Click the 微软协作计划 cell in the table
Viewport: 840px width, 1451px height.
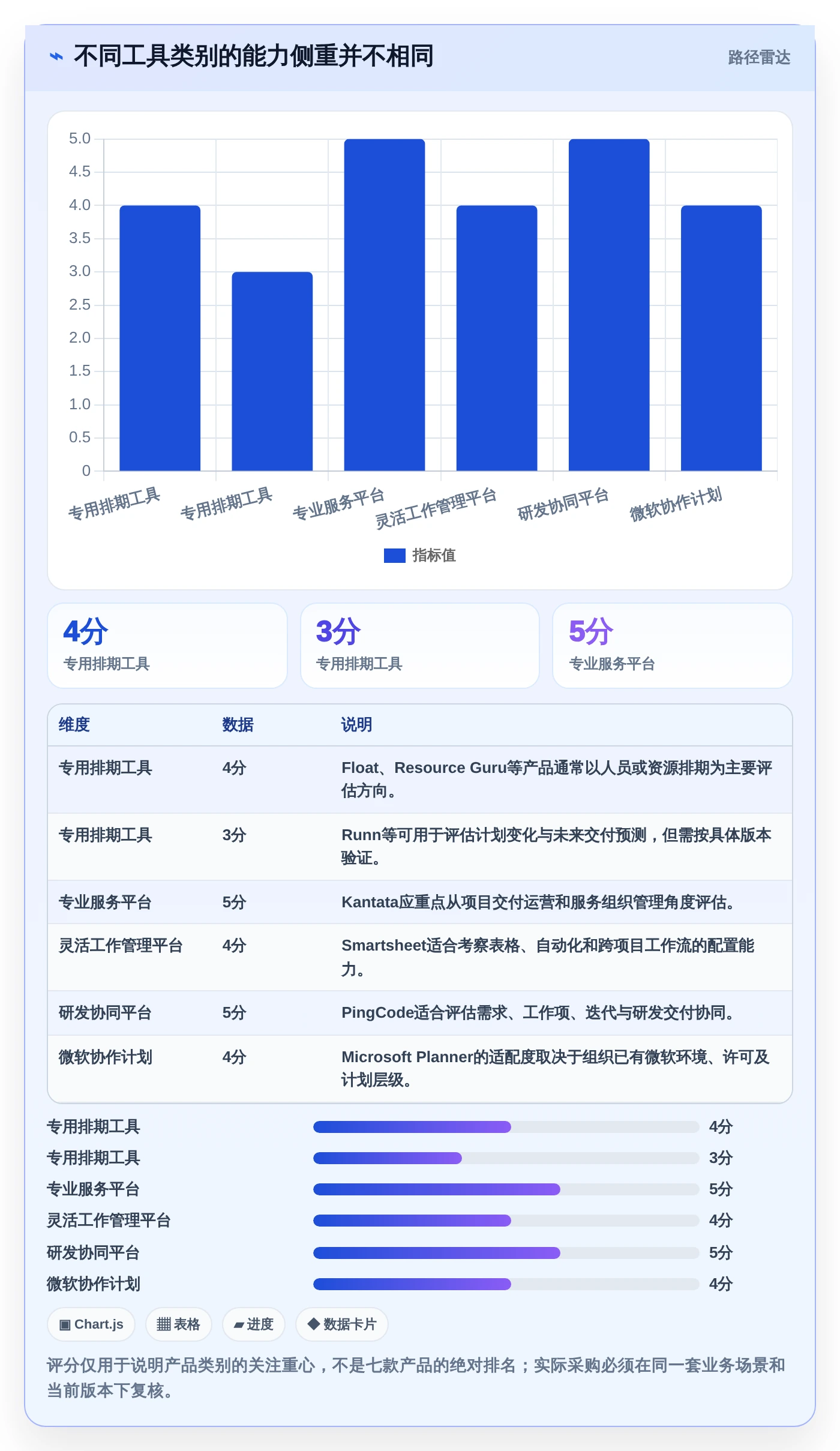(106, 1057)
